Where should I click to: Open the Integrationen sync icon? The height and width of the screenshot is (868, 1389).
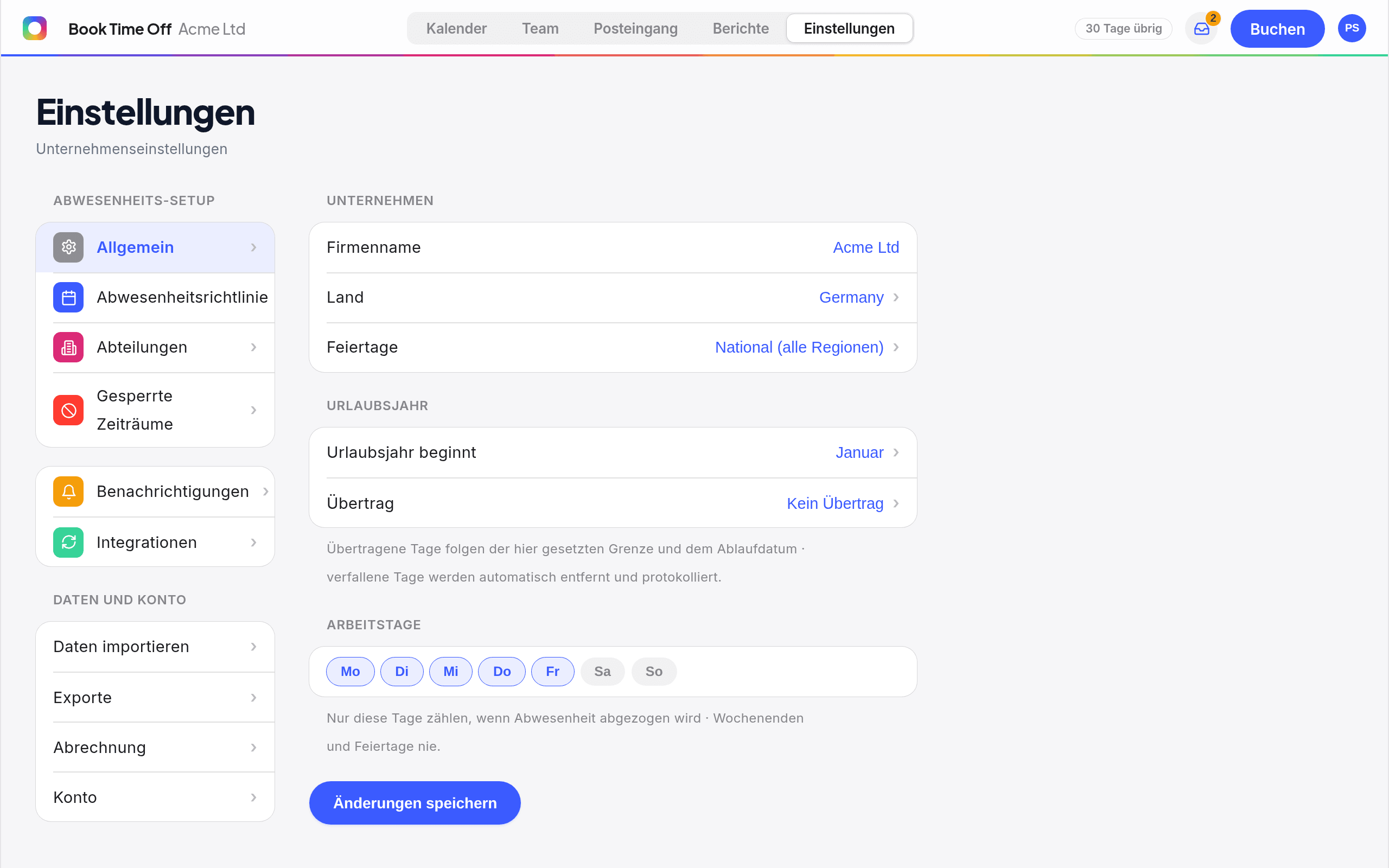point(68,542)
